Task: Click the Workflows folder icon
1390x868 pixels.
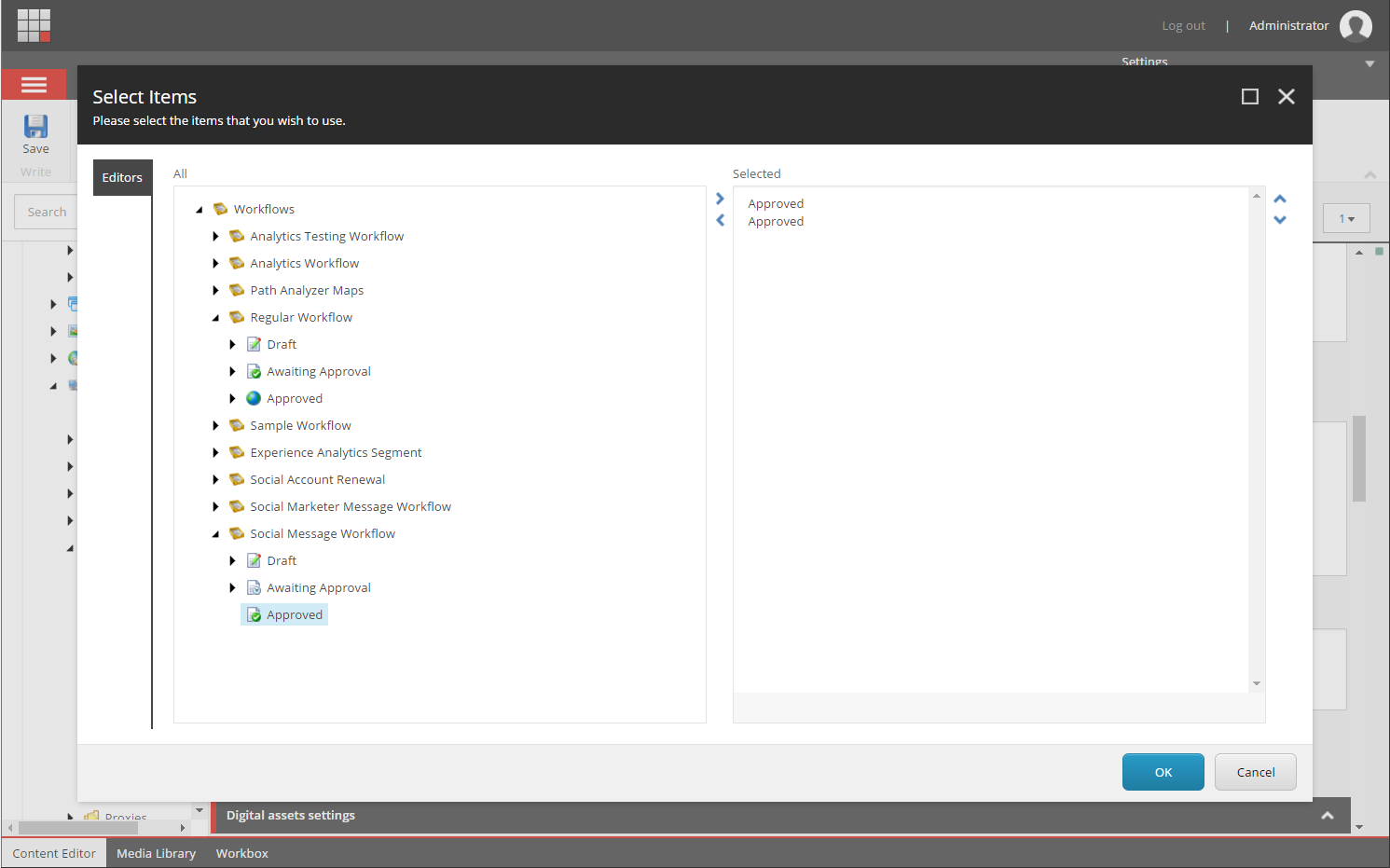Action: point(221,209)
